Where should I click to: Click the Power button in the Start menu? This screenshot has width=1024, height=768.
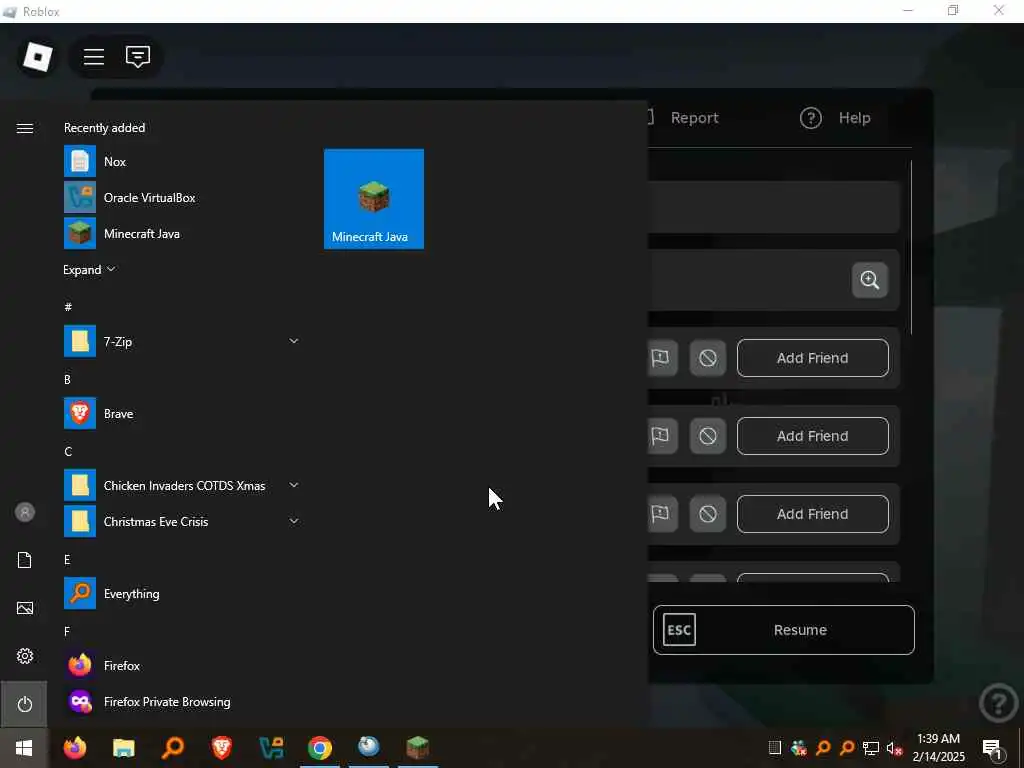[25, 704]
